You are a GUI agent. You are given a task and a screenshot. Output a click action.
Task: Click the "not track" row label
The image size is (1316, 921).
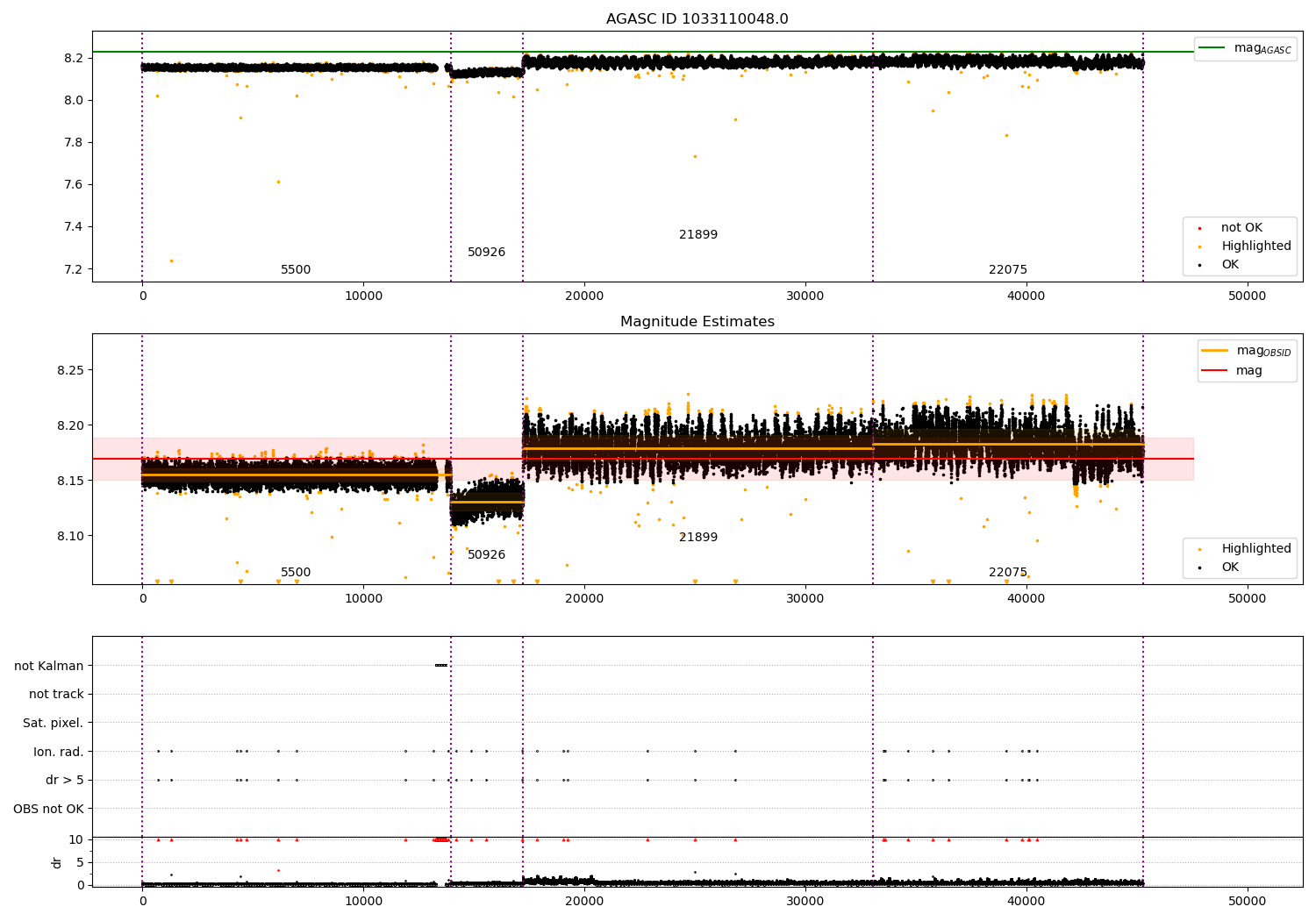tap(56, 694)
